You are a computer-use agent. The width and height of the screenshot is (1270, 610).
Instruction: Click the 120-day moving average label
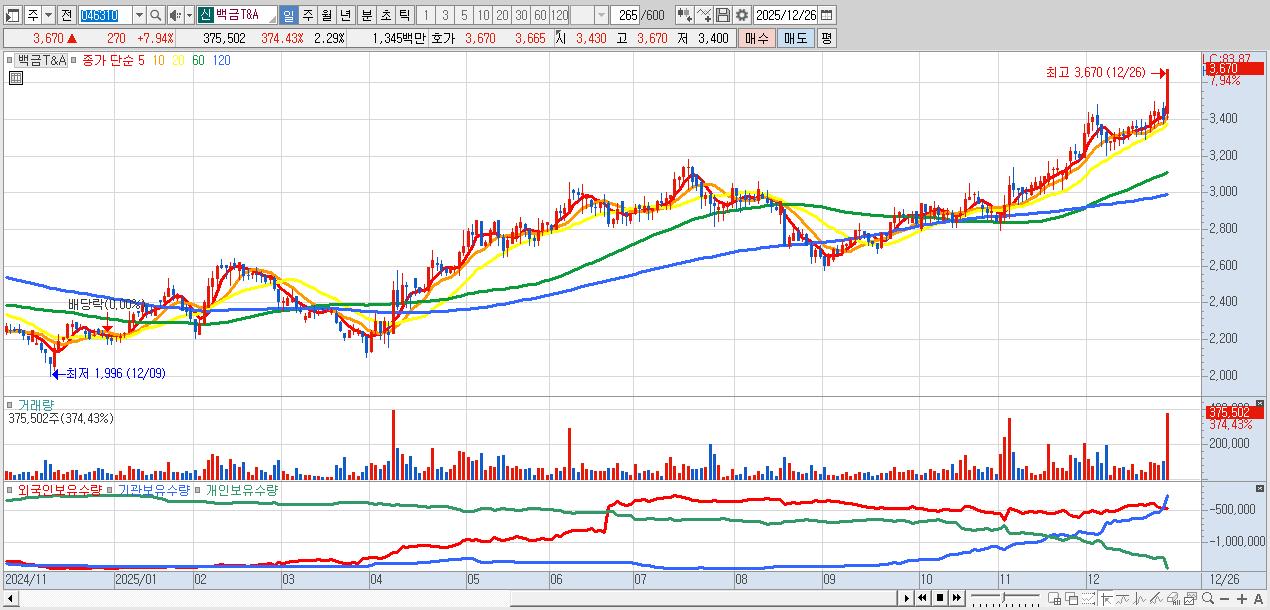[x=222, y=60]
